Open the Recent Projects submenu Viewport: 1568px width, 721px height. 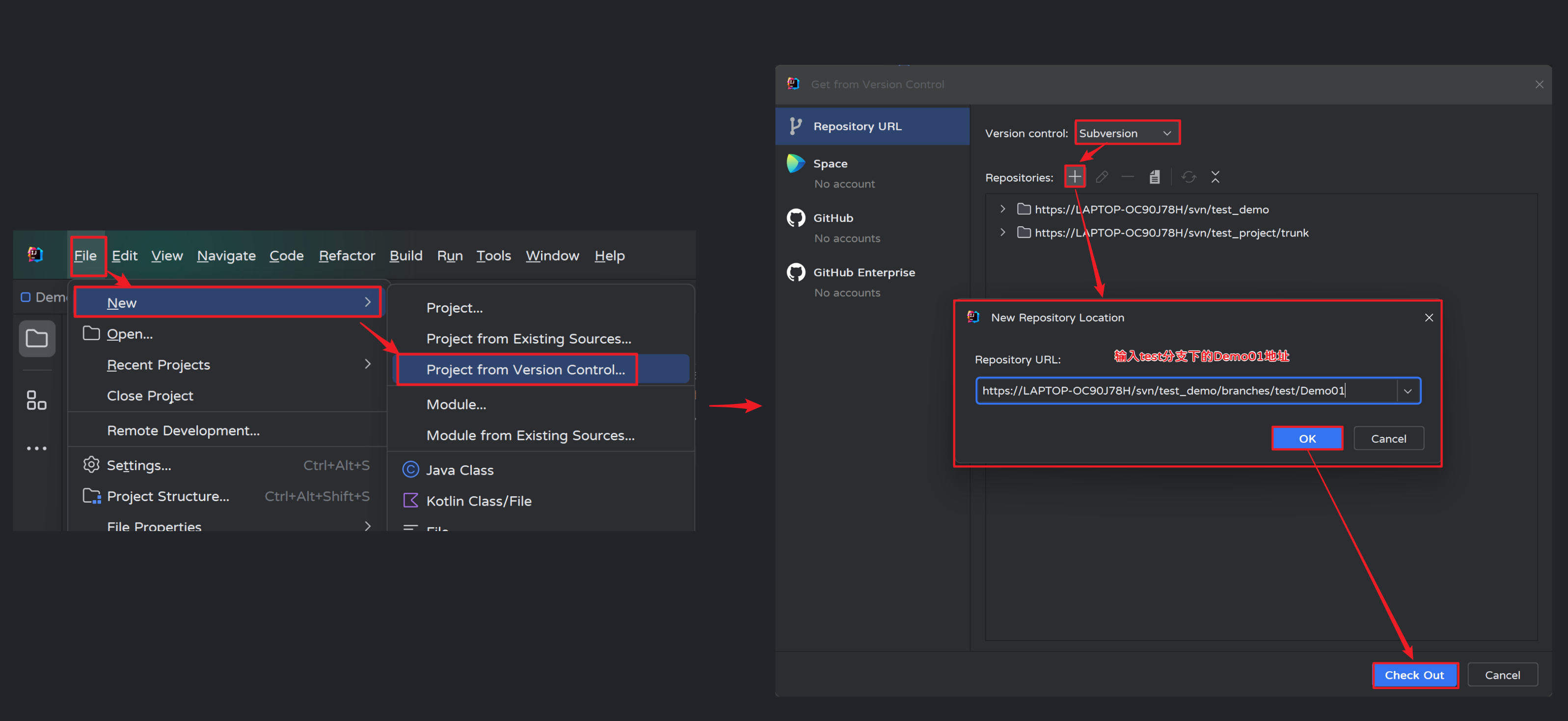(x=158, y=365)
